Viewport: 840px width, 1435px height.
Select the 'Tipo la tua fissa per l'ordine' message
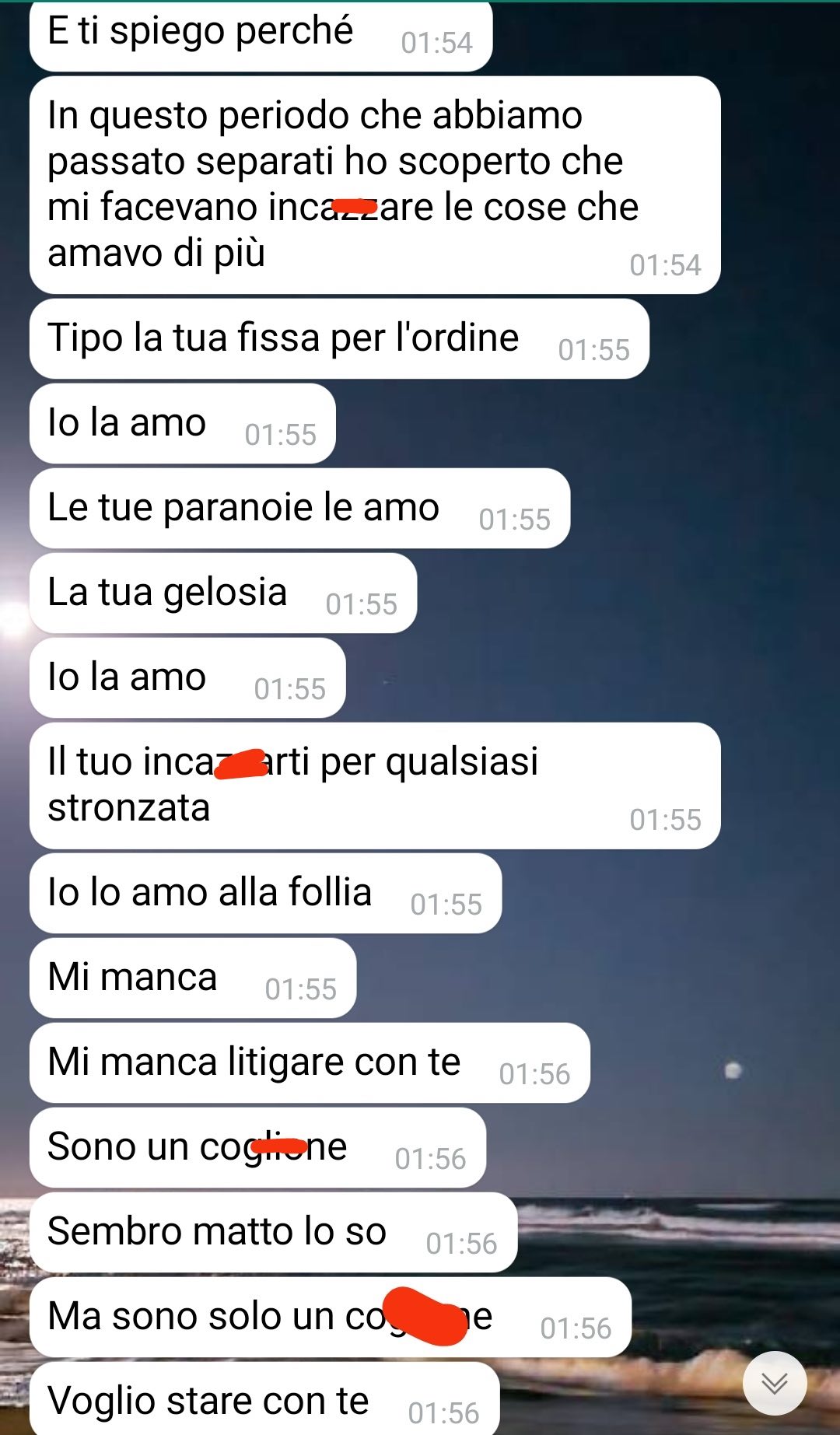click(x=339, y=339)
